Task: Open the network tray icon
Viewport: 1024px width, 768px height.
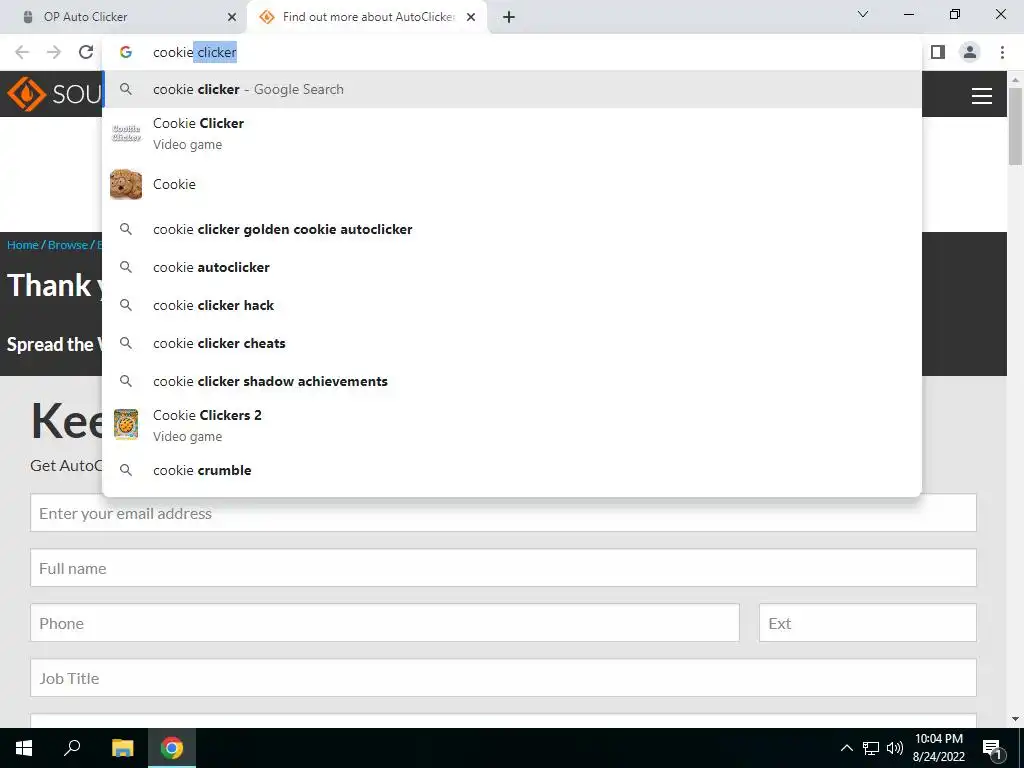Action: (871, 748)
